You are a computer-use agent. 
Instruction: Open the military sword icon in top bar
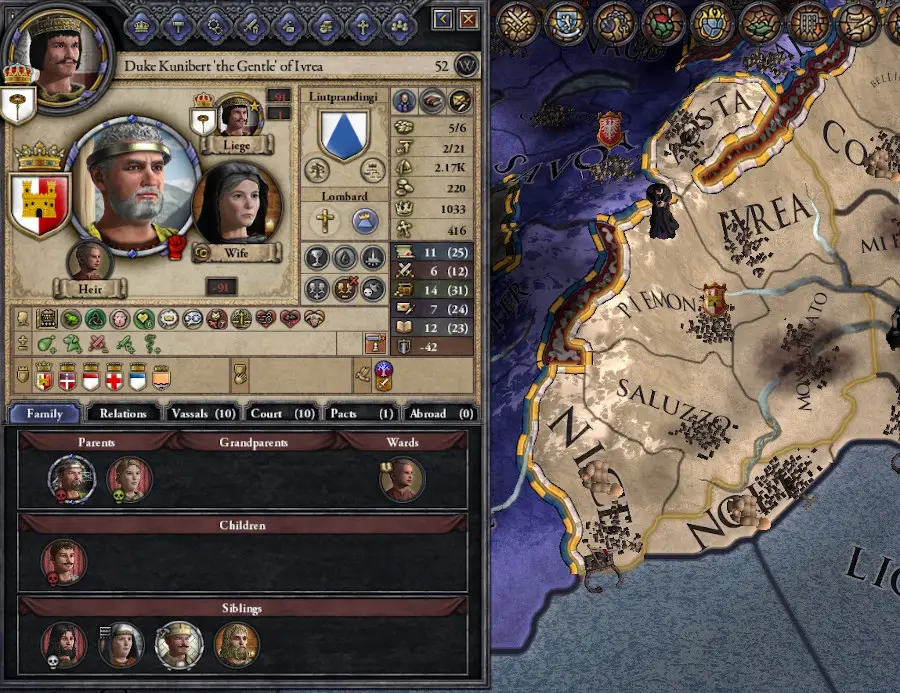(x=251, y=26)
